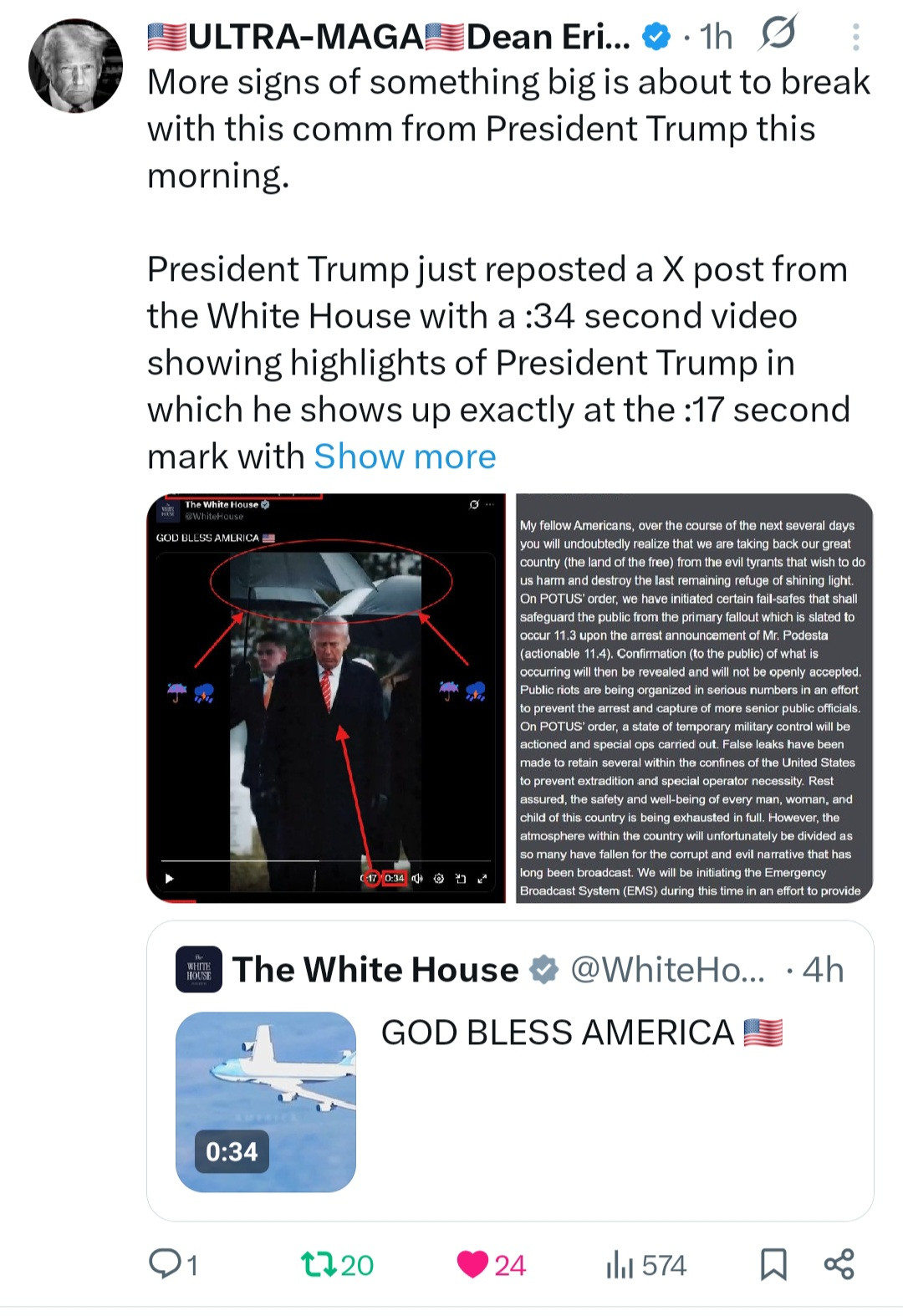Tap the Grok slashed-circle icon
This screenshot has height=1316, width=903.
click(778, 33)
